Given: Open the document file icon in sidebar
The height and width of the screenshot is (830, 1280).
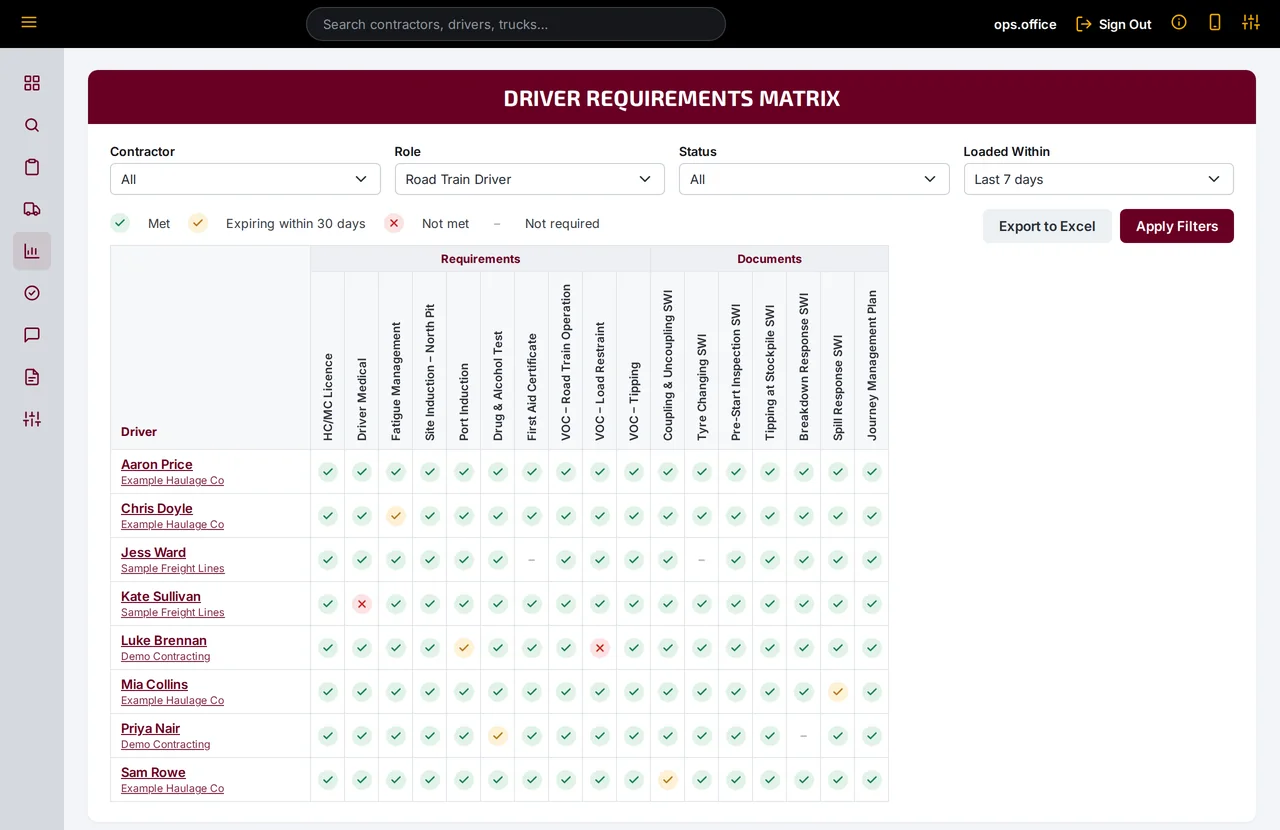Looking at the screenshot, I should [x=32, y=377].
